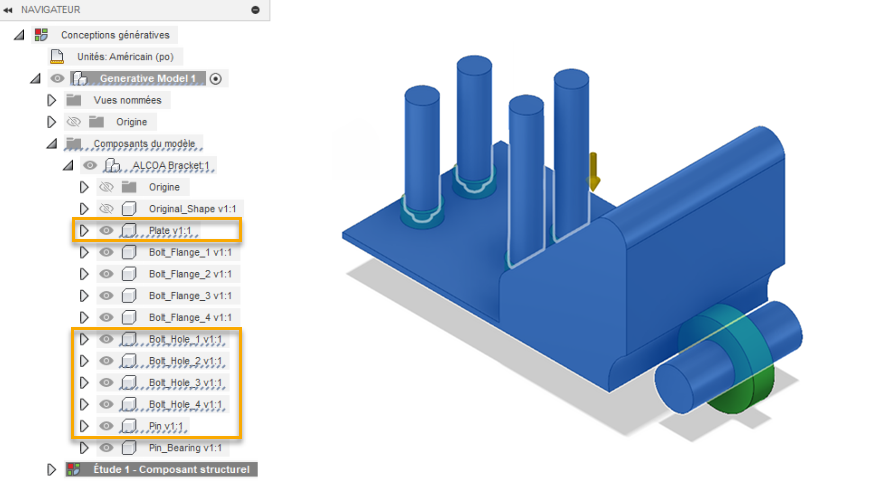Show the hidden Original_Shape v1:1 body
The image size is (892, 482).
[106, 209]
